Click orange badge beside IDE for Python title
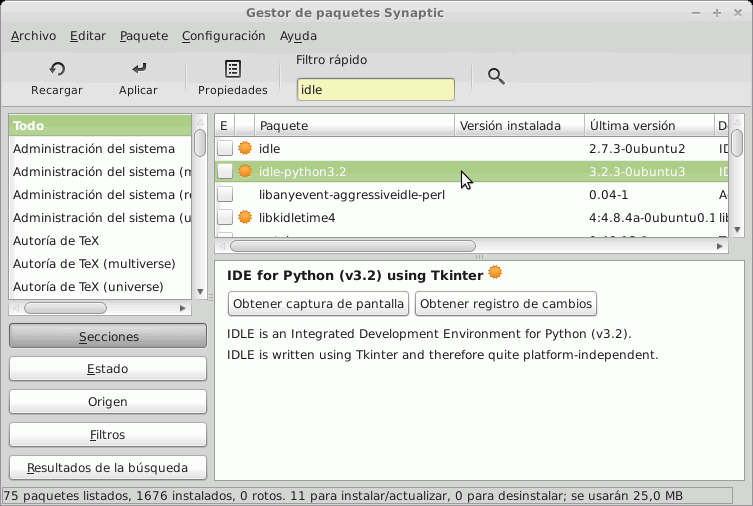Screen dimensions: 753x506 495,273
